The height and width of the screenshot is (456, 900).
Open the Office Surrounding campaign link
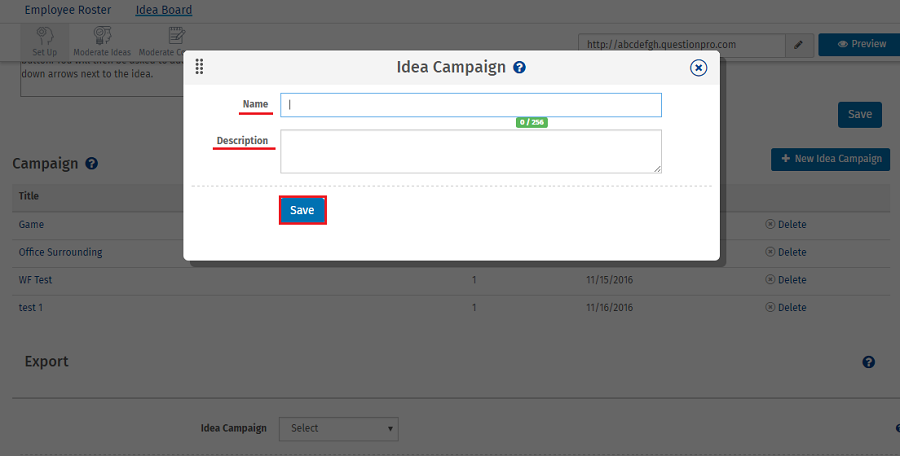[61, 253]
